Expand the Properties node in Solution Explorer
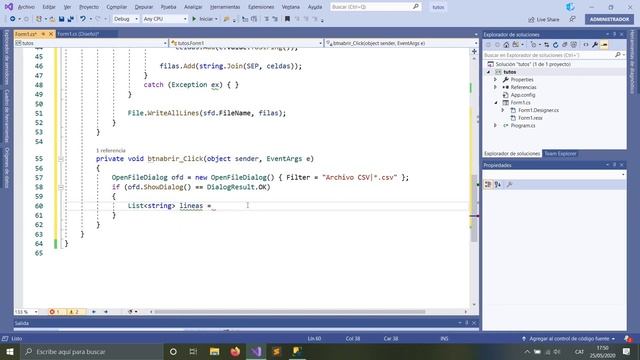640x360 pixels. [496, 80]
